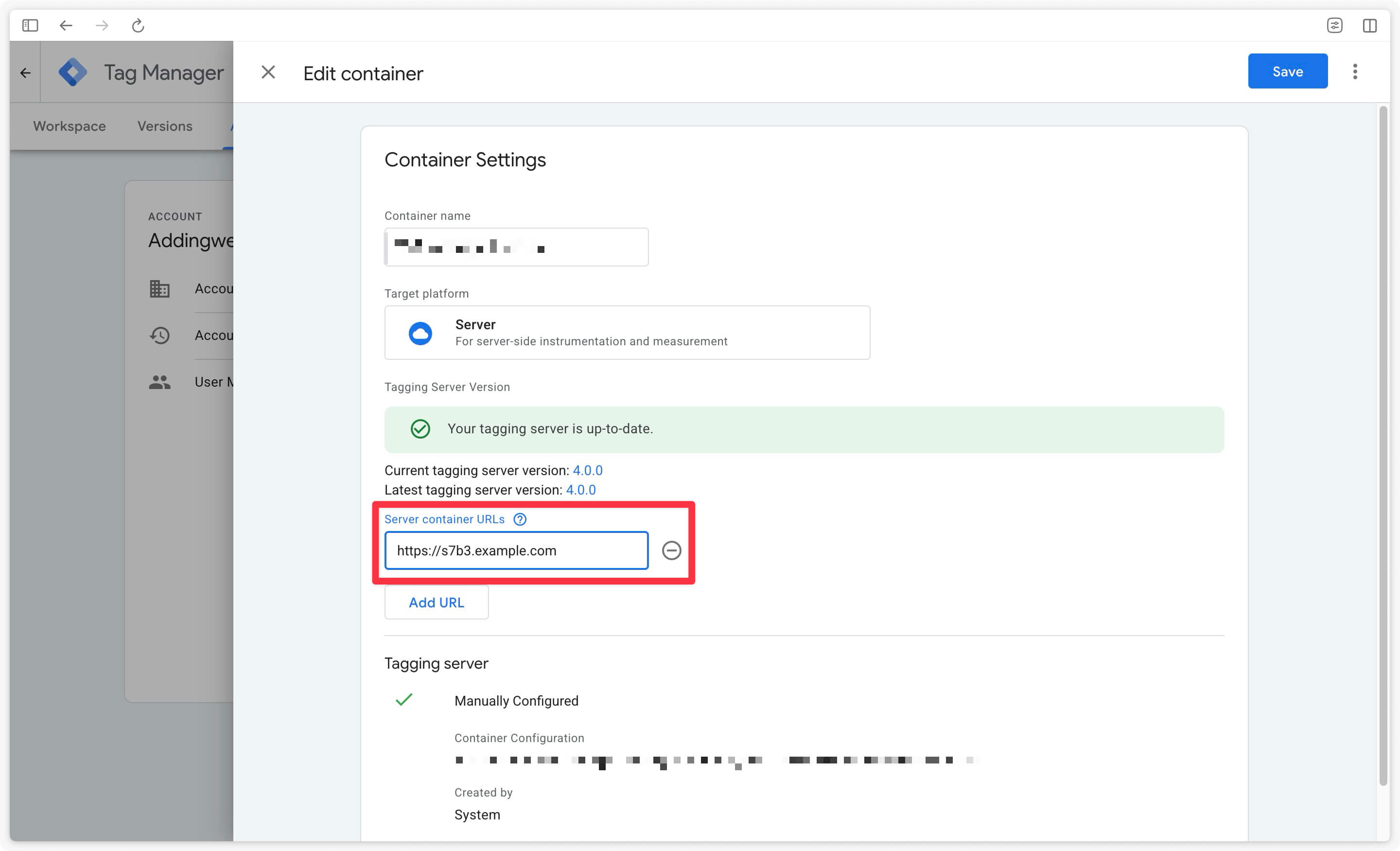
Task: Select the Server target platform card
Action: [x=627, y=332]
